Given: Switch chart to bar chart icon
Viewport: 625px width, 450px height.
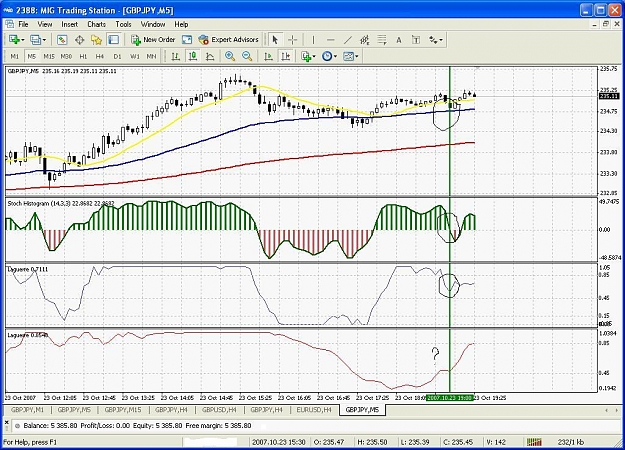Looking at the screenshot, I should click(x=175, y=56).
